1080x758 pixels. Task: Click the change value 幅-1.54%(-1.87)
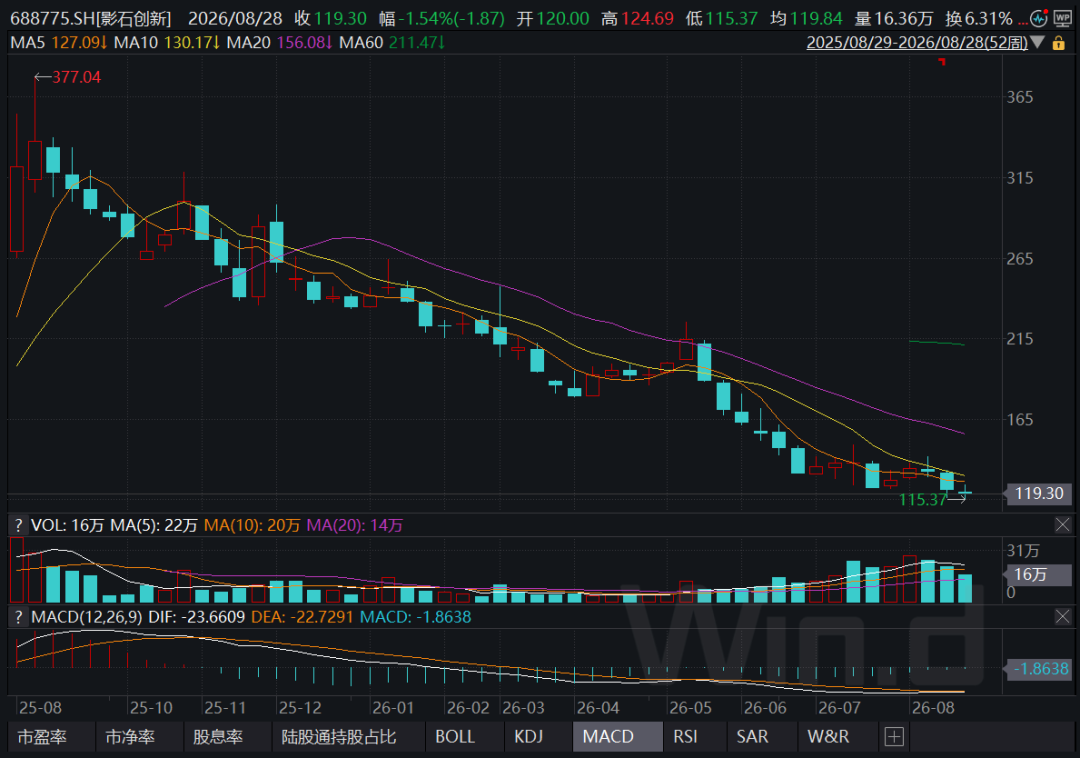point(442,19)
